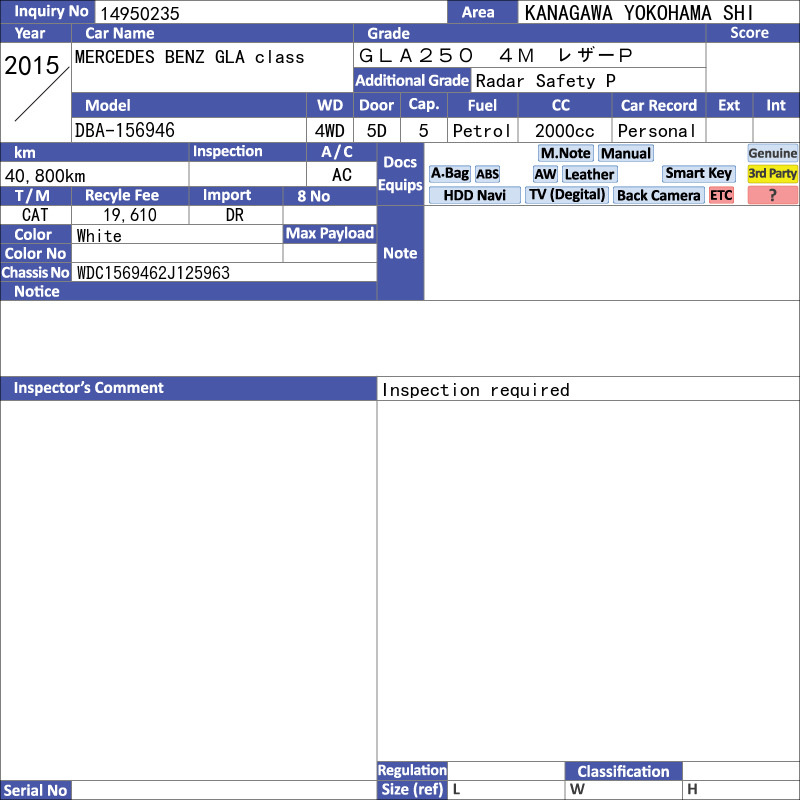Select the Smart Key badge
The height and width of the screenshot is (800, 800).
coord(698,173)
